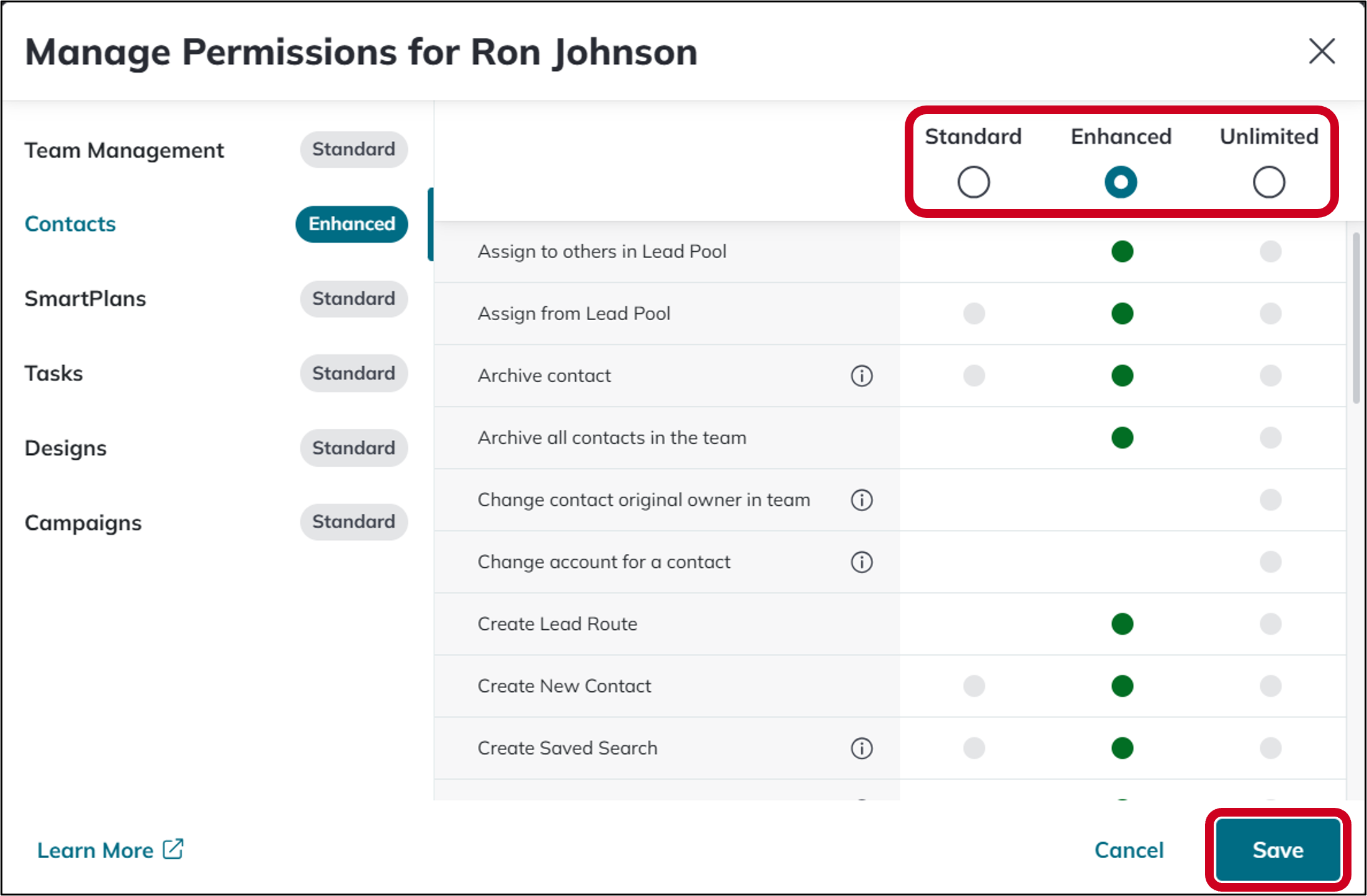Select the Enhanced permission level radio
1367x896 pixels.
point(1121,182)
